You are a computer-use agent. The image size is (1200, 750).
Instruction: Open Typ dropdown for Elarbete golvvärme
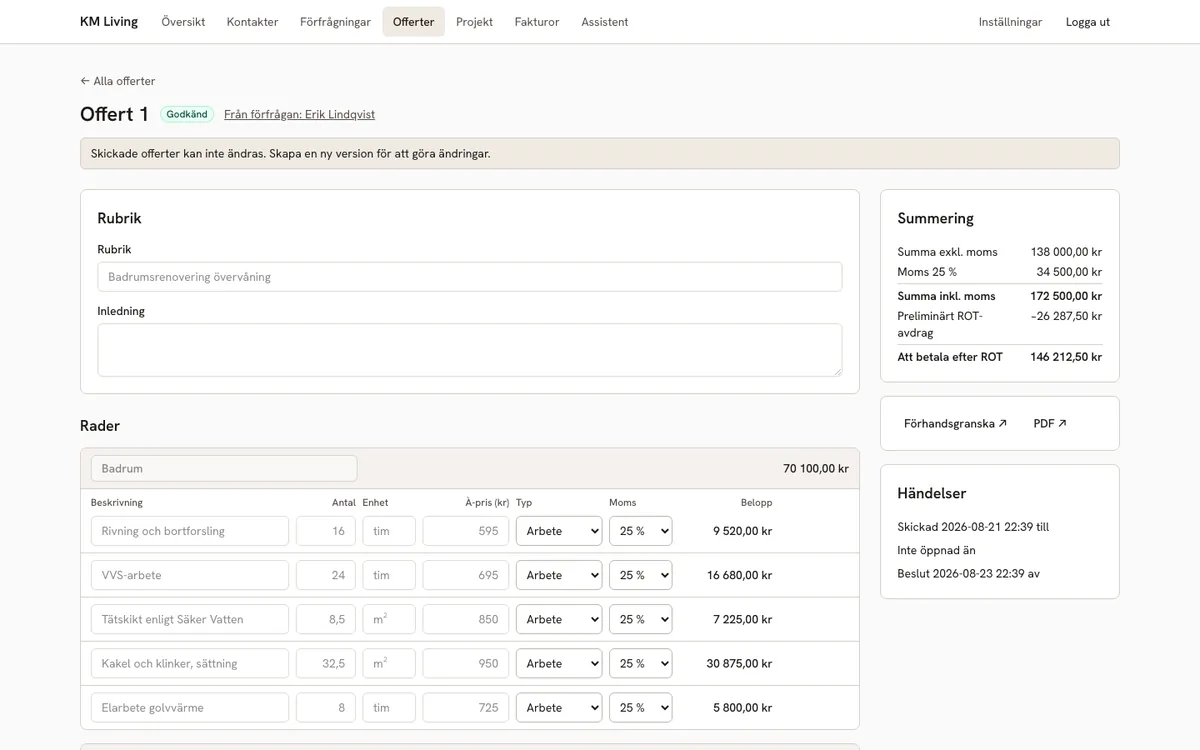point(559,707)
